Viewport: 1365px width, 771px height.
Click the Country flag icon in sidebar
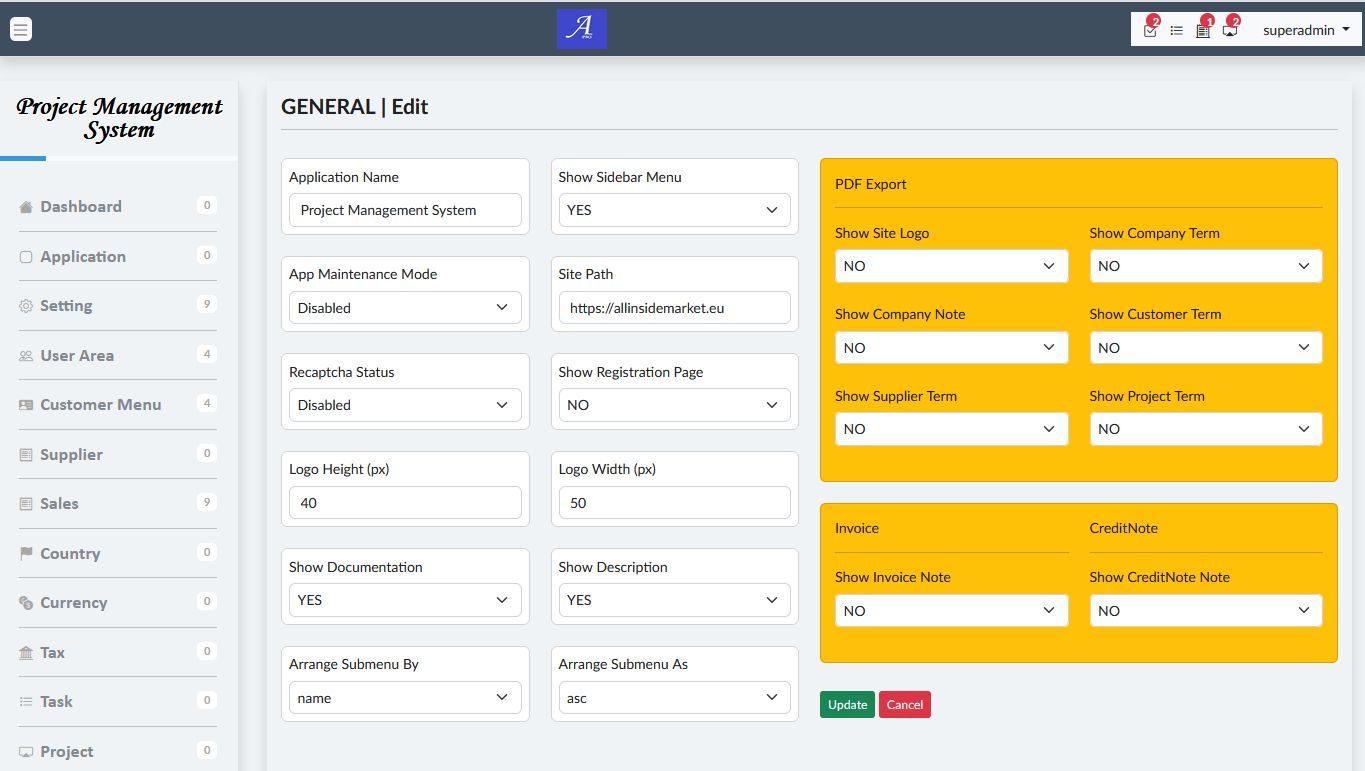point(26,554)
